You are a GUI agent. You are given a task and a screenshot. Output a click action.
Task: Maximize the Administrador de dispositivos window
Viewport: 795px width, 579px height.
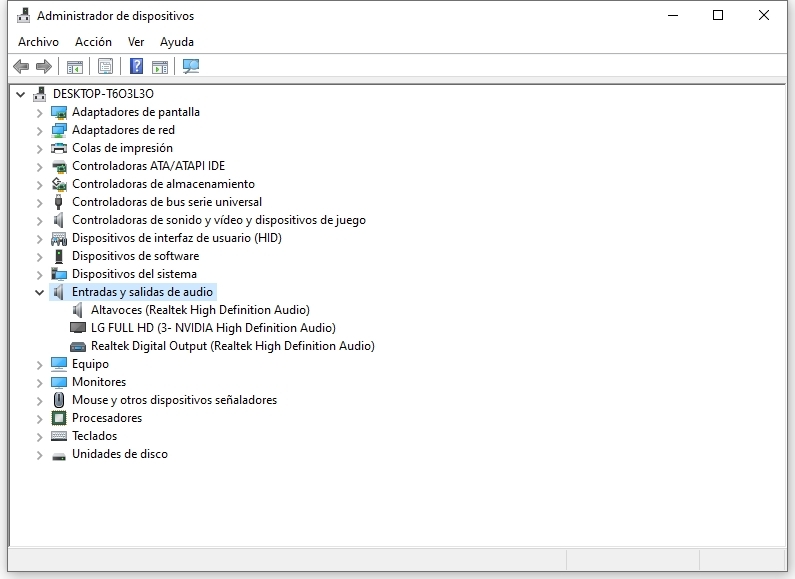[x=718, y=16]
